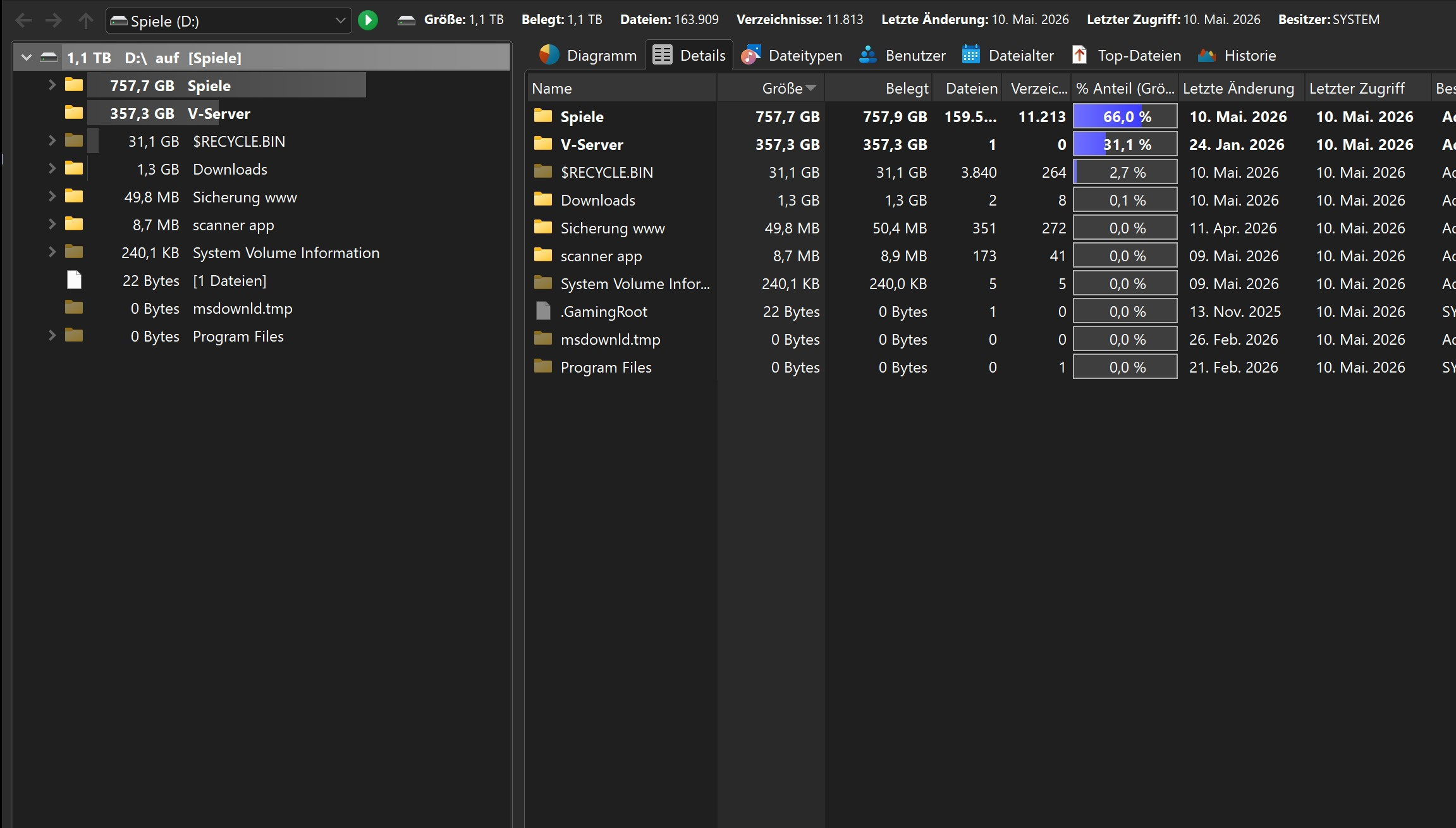Click the [1 Dateien] file icon in tree

pos(75,280)
